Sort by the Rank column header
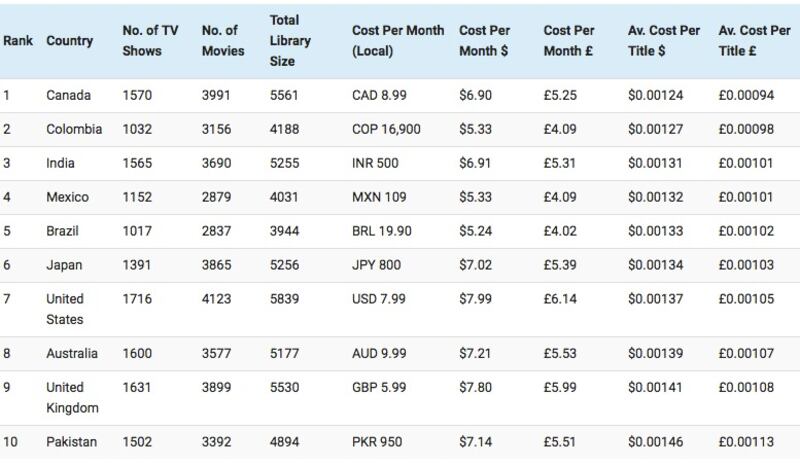Screen dimensions: 800x466 click(18, 41)
